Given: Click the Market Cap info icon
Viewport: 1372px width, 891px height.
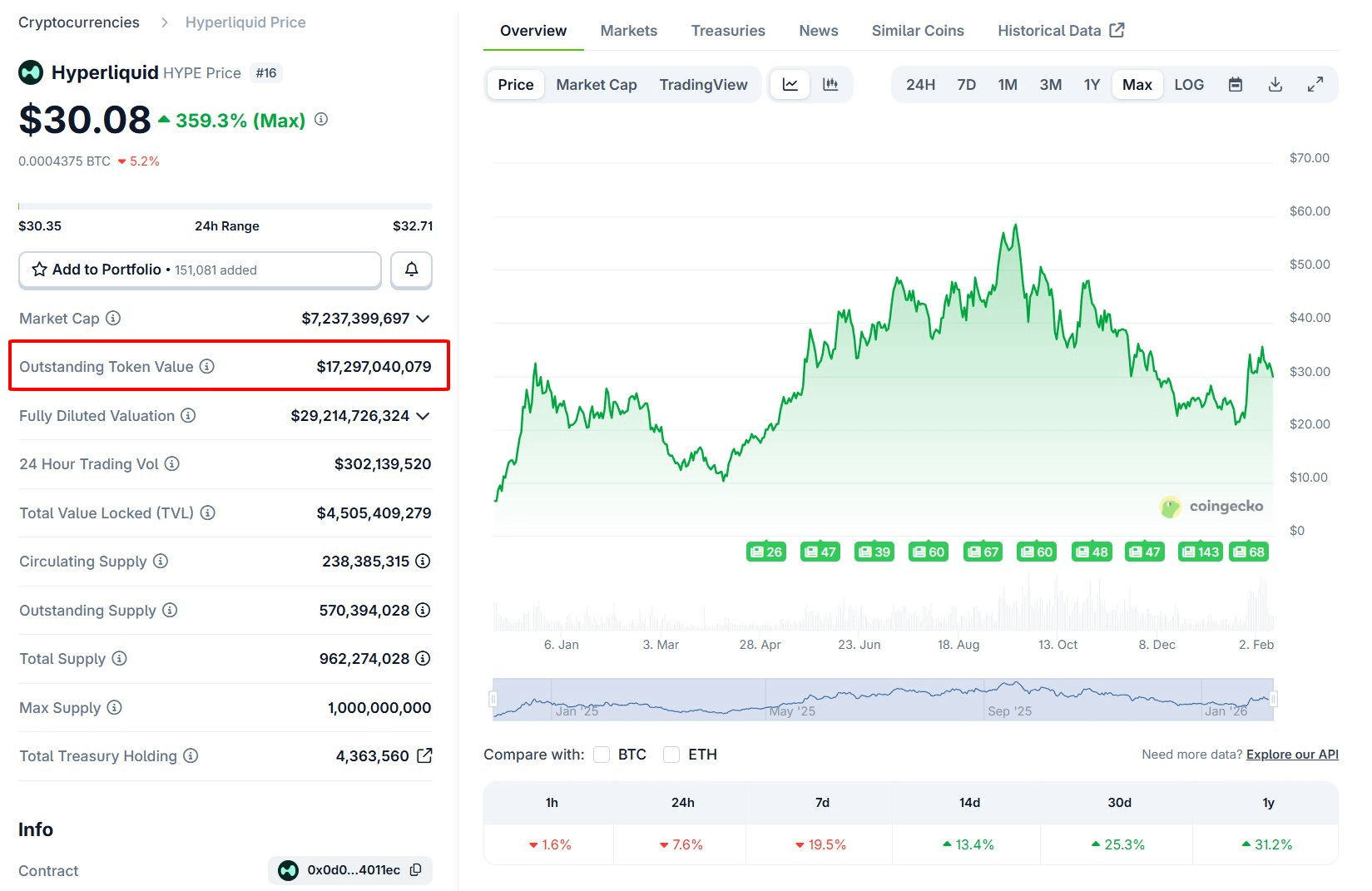Looking at the screenshot, I should point(113,318).
